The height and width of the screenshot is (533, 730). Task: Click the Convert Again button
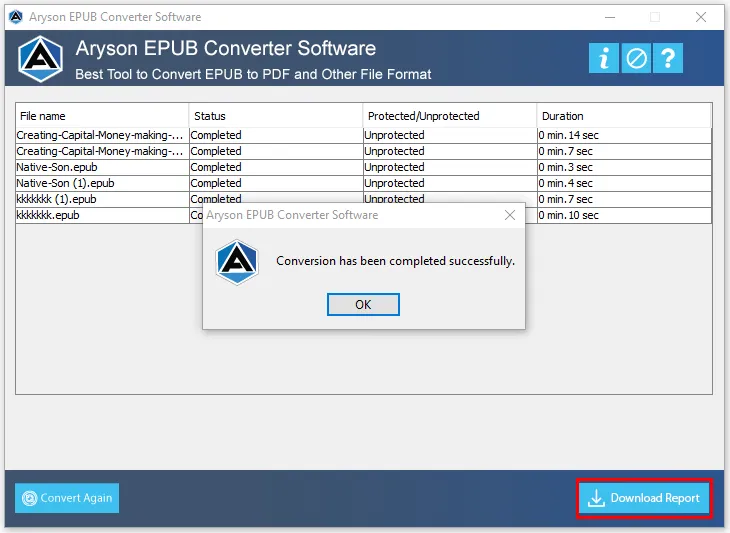pos(67,498)
